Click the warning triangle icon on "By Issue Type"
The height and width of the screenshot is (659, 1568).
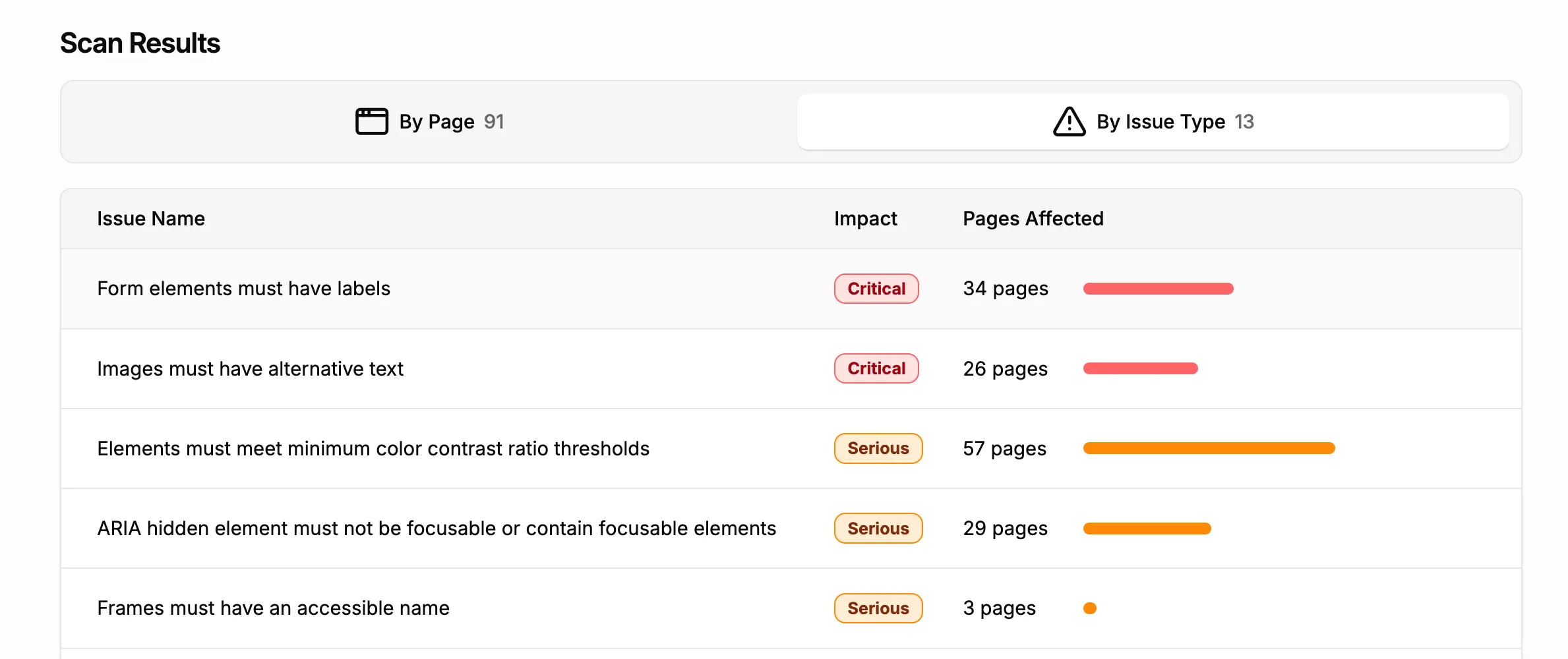(1068, 121)
